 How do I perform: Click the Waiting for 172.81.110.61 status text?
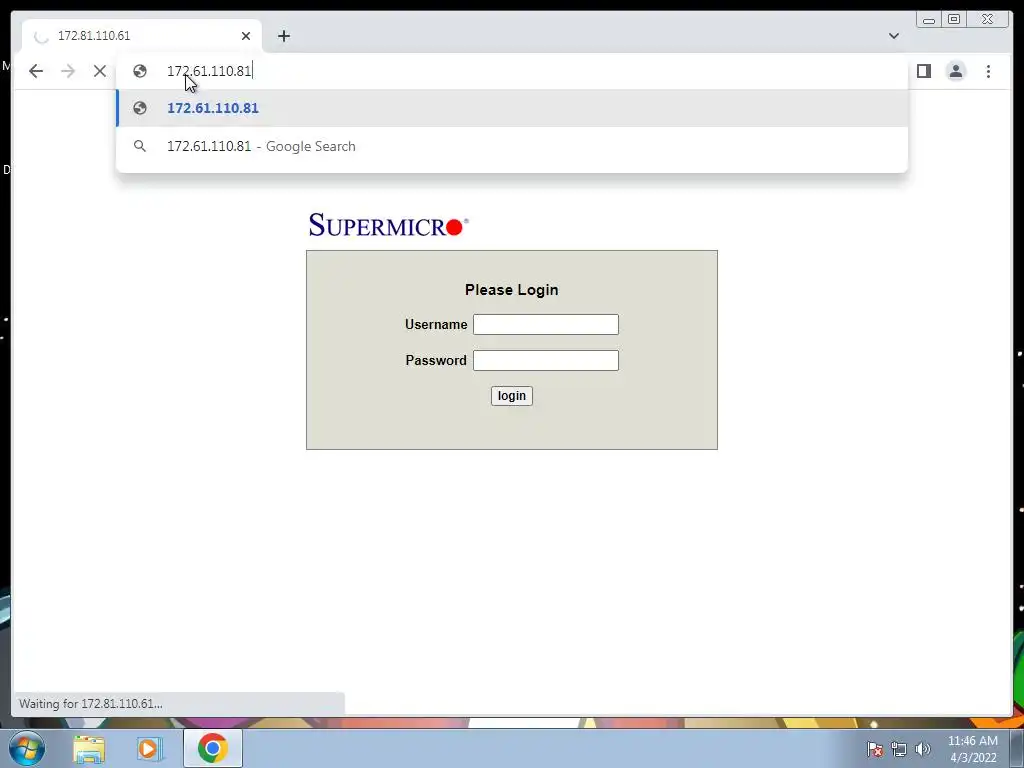coord(91,704)
